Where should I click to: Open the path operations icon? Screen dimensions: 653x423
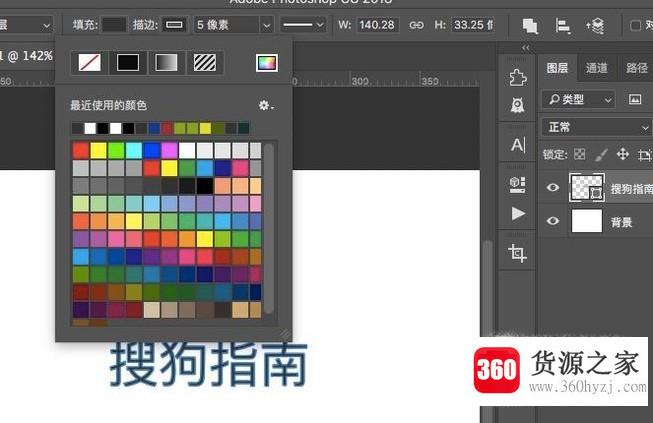(x=530, y=26)
